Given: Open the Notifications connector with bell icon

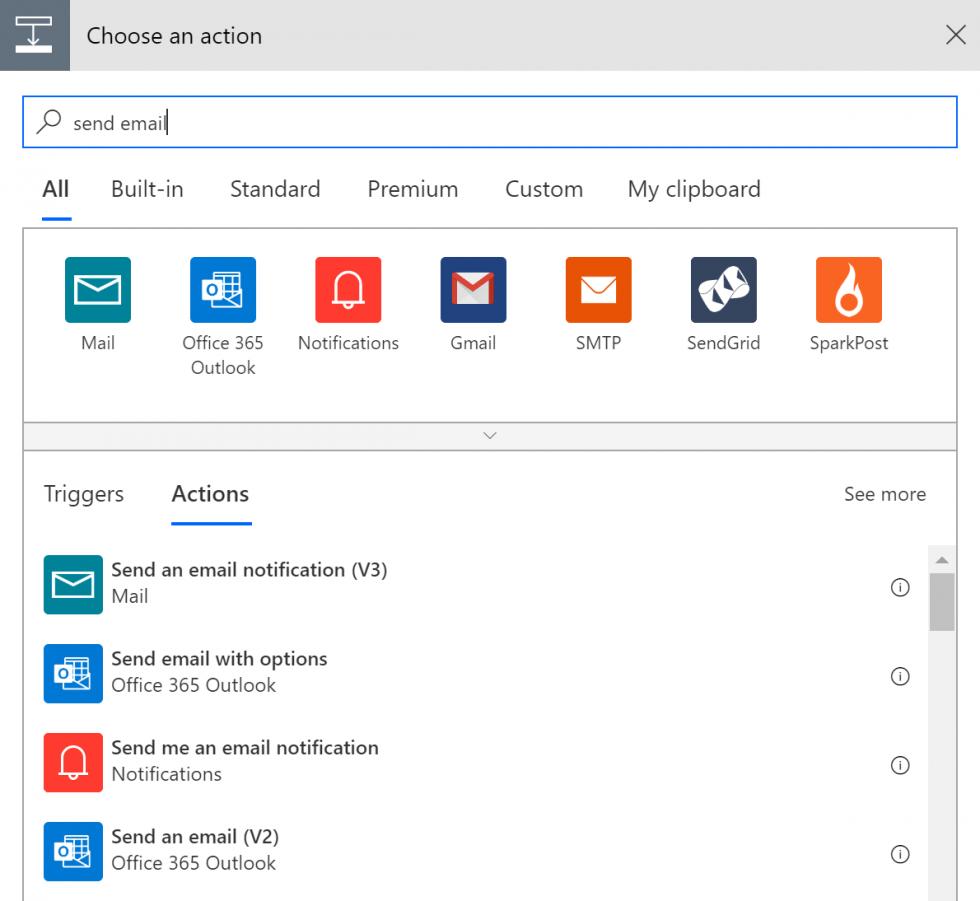Looking at the screenshot, I should pos(348,290).
